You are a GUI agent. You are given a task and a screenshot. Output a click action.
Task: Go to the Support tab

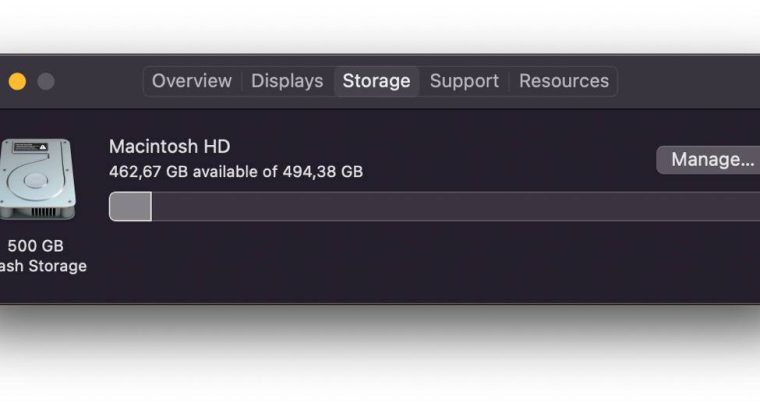464,81
